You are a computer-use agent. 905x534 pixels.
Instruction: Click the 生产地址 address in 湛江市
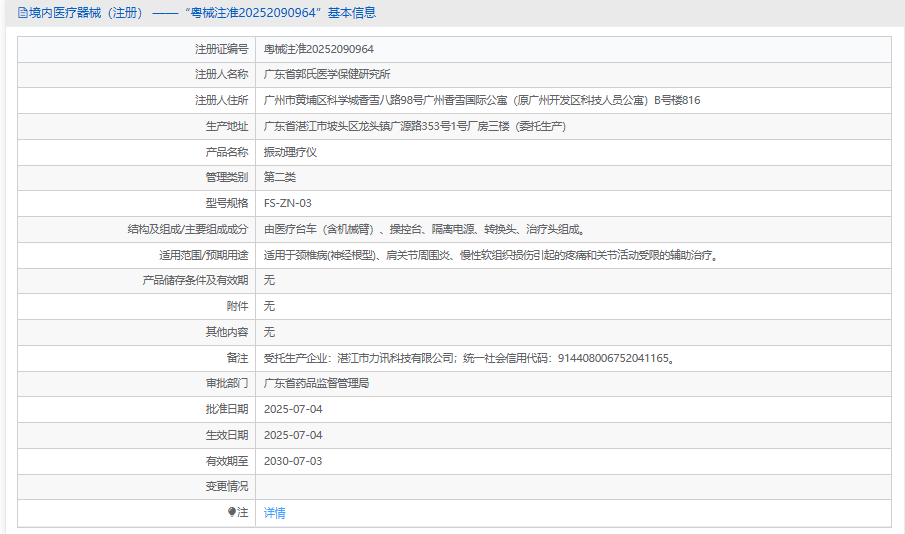[414, 127]
